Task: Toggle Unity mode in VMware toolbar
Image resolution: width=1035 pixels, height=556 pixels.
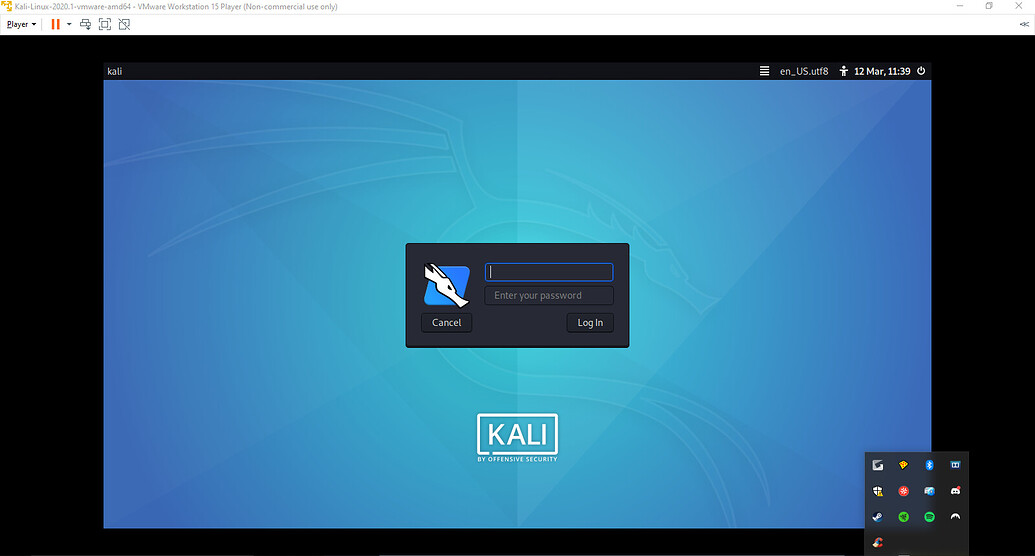Action: click(124, 24)
